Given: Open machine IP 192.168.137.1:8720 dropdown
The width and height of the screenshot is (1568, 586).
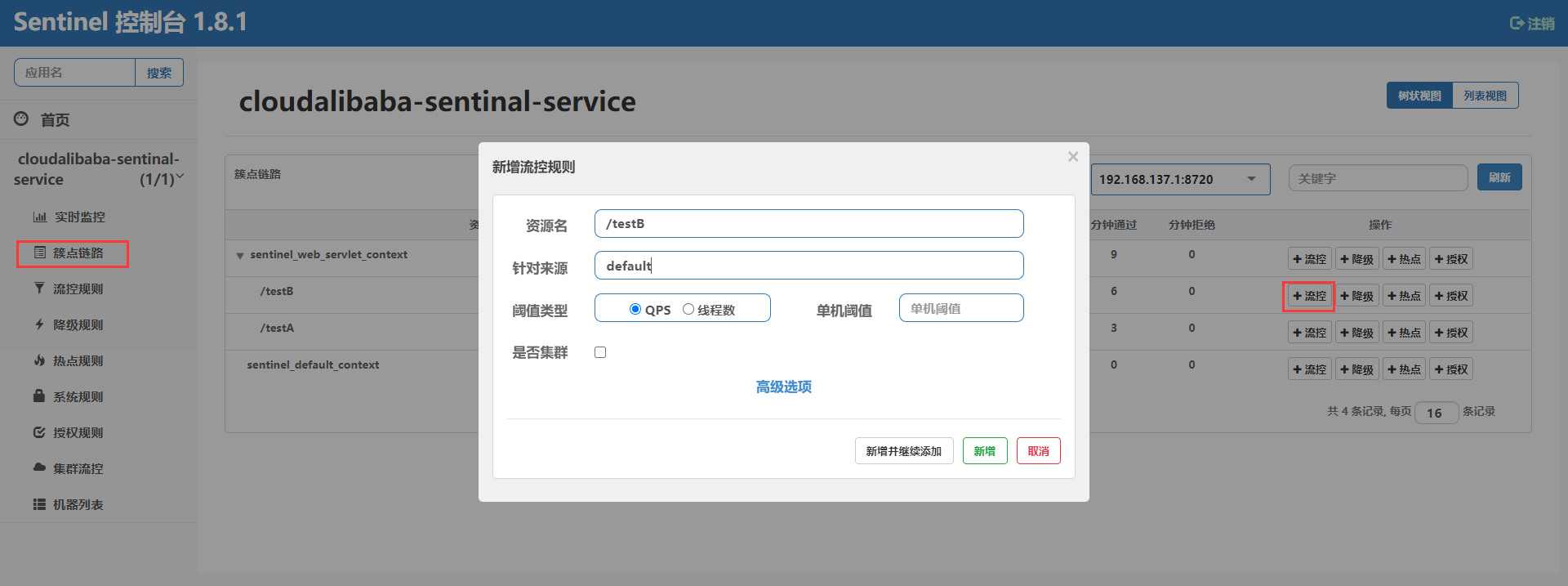Looking at the screenshot, I should (1181, 179).
